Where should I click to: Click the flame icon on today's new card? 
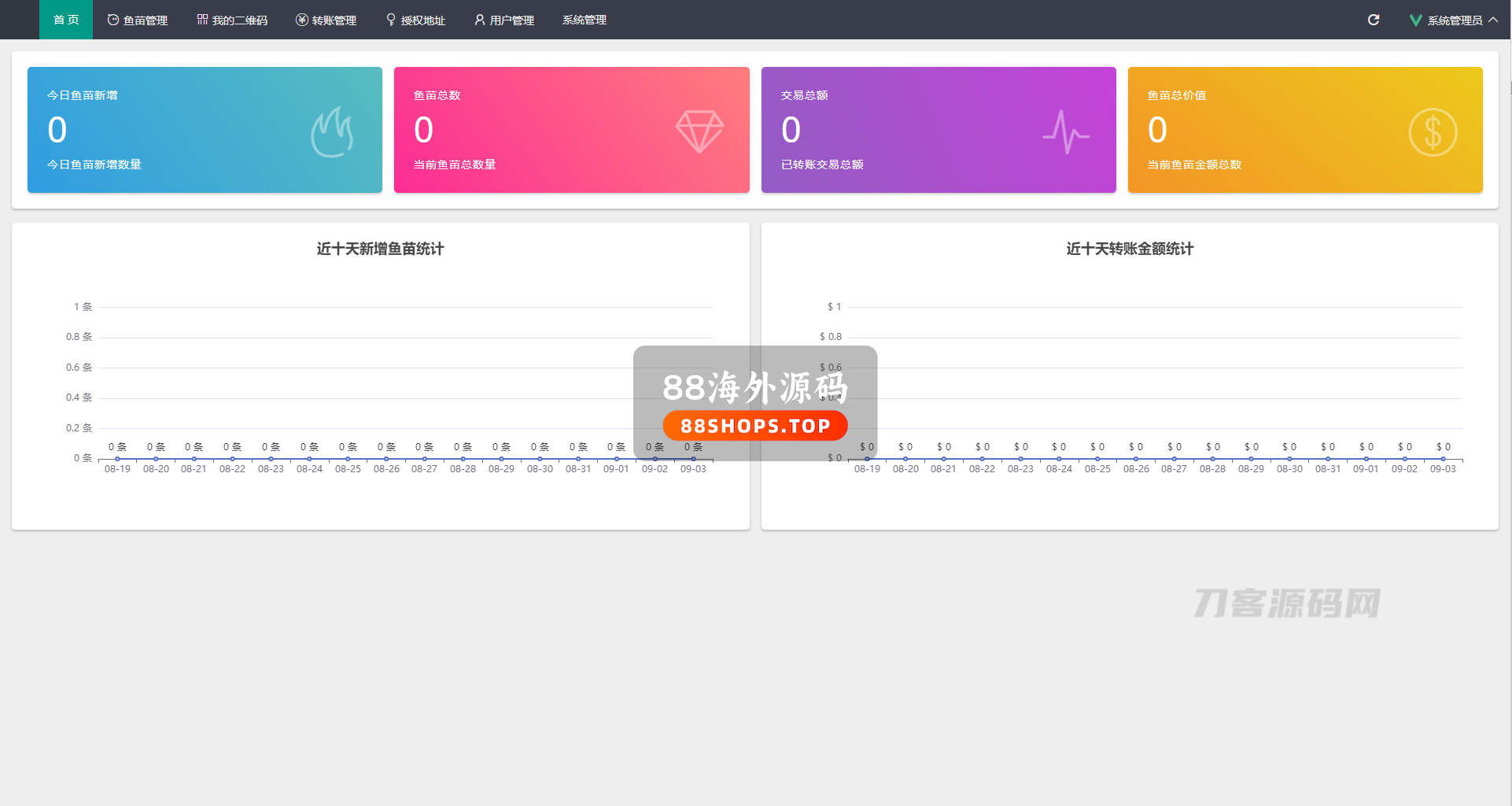pyautogui.click(x=332, y=132)
